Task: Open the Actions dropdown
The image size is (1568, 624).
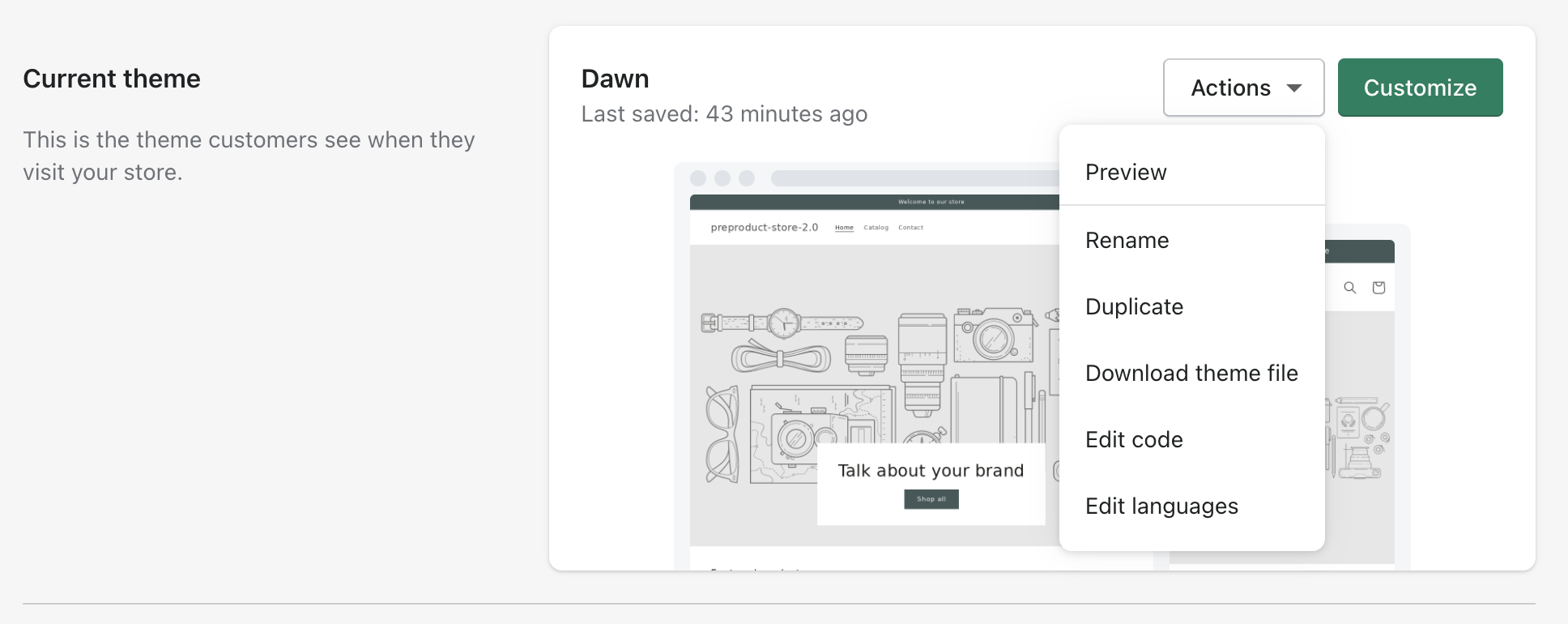Action: click(x=1243, y=88)
